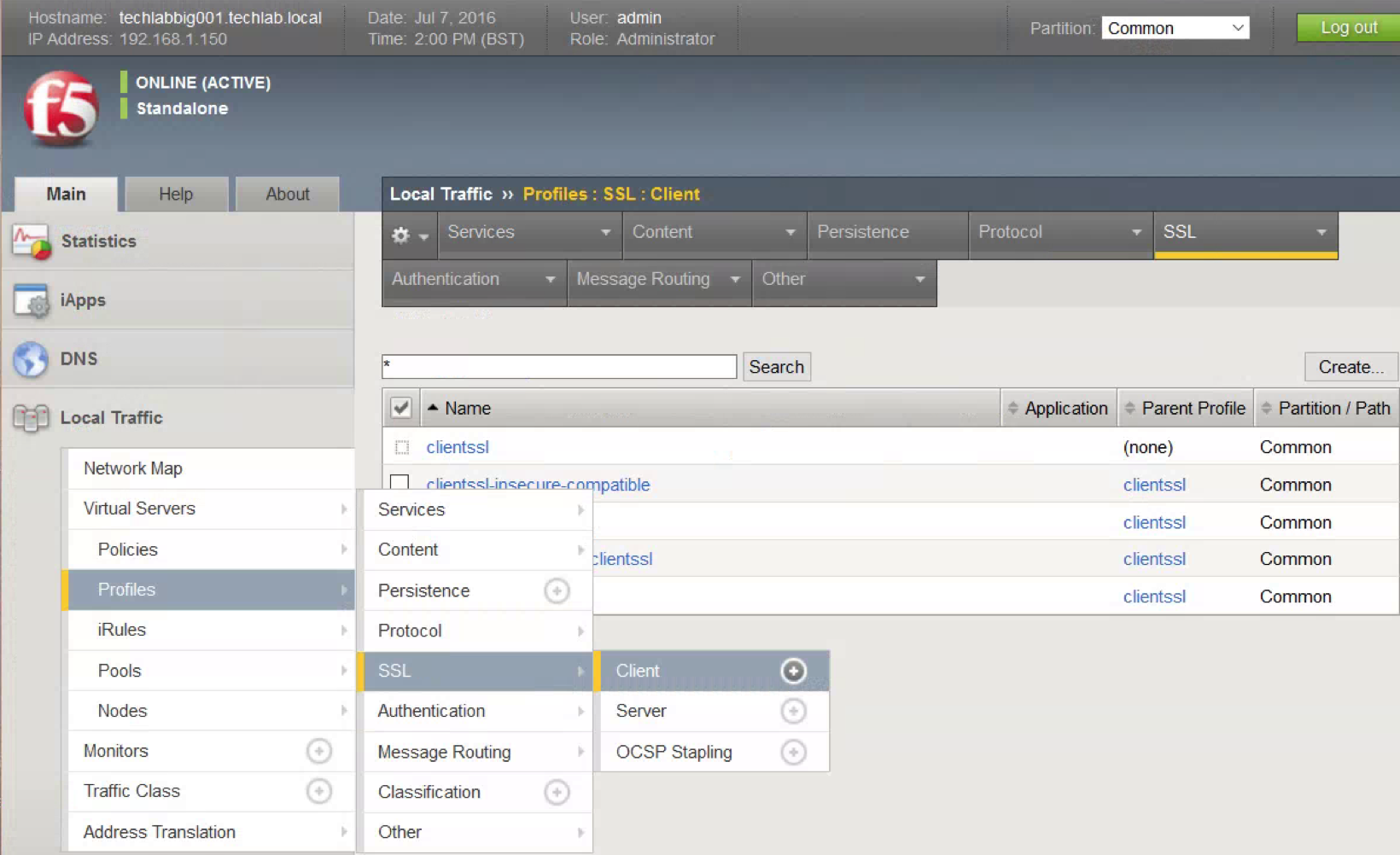Sort by Partition / Path arrows icon

click(1266, 408)
